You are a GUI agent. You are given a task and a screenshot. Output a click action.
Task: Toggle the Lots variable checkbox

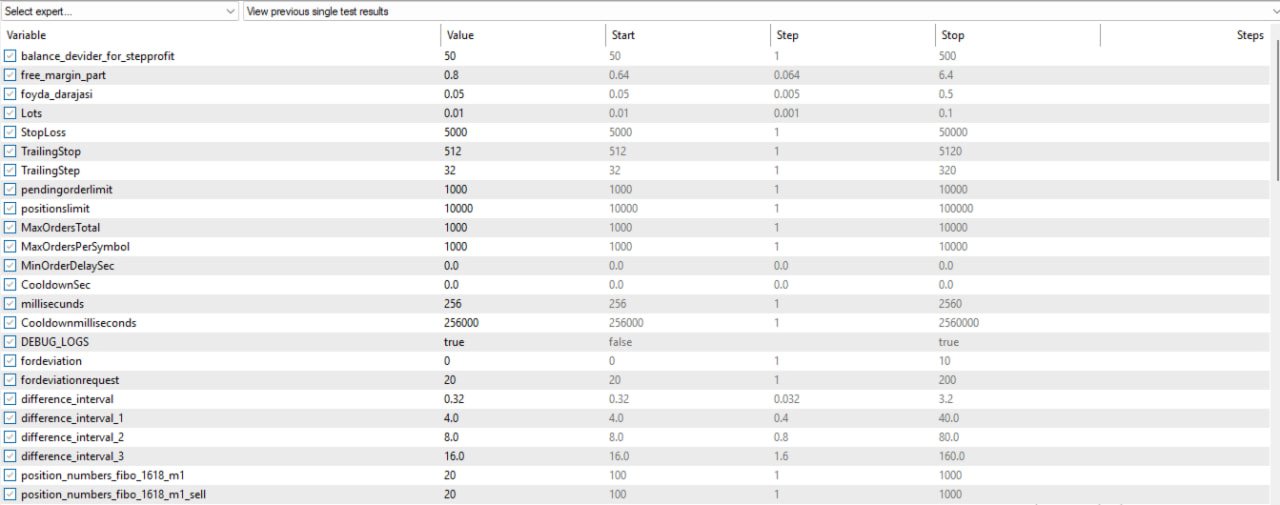pyautogui.click(x=11, y=113)
